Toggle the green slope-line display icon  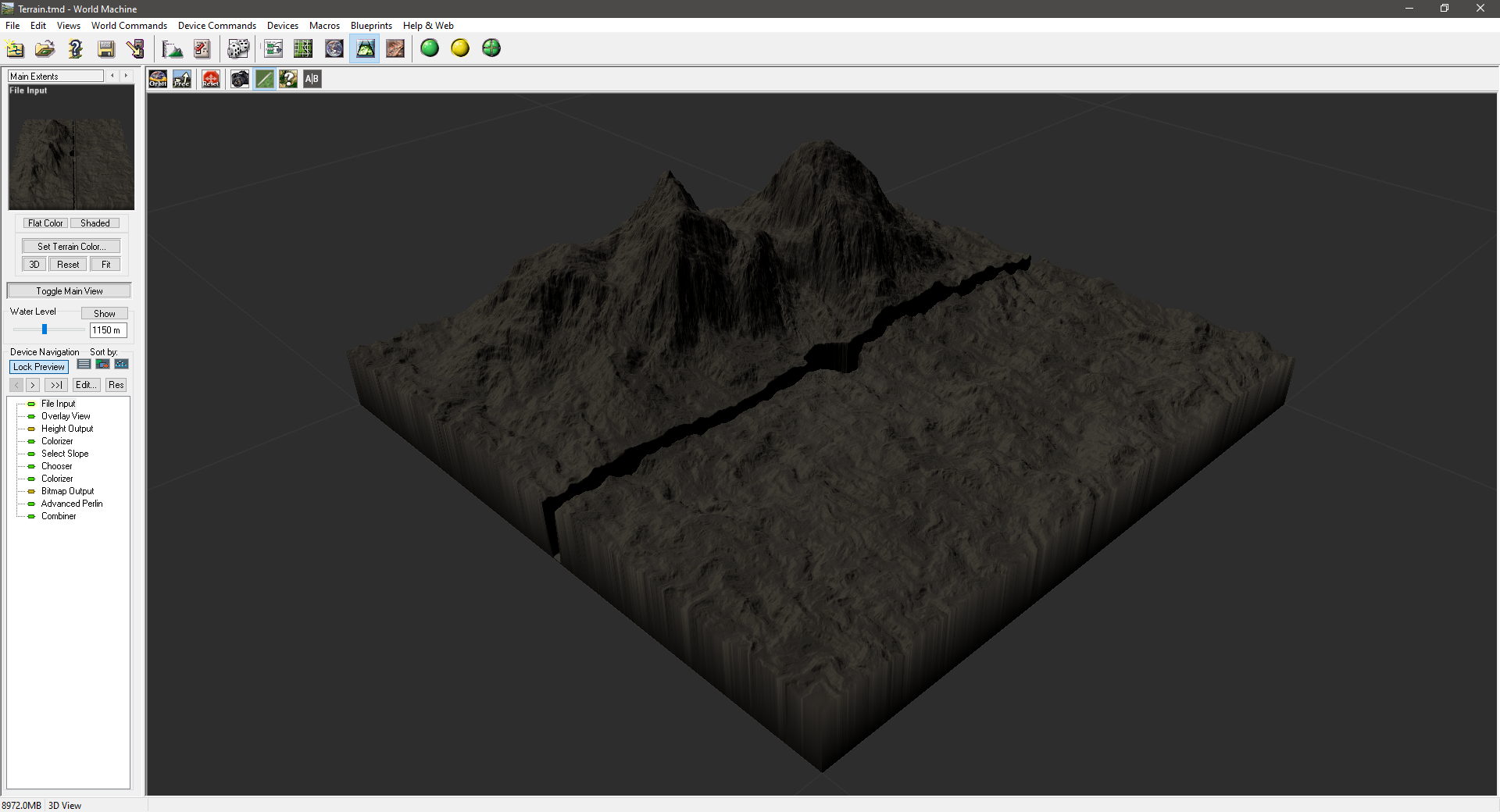click(x=264, y=79)
